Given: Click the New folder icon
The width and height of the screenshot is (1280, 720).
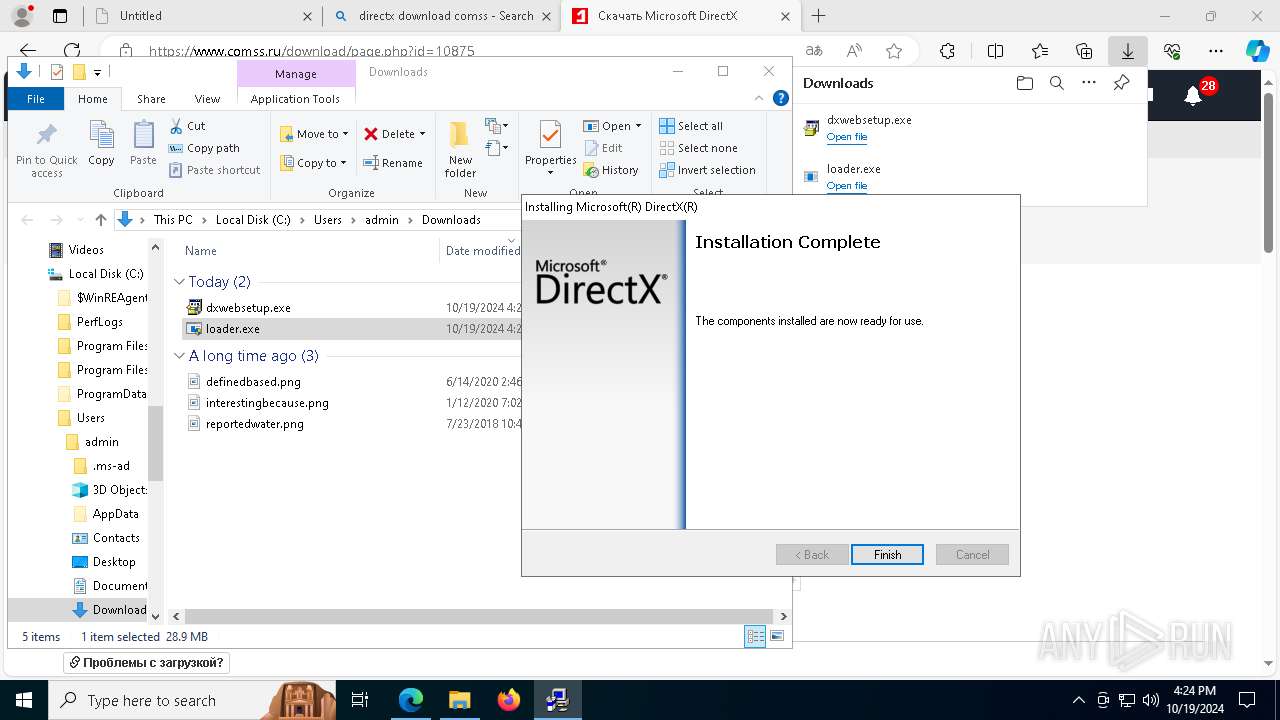Looking at the screenshot, I should [460, 149].
